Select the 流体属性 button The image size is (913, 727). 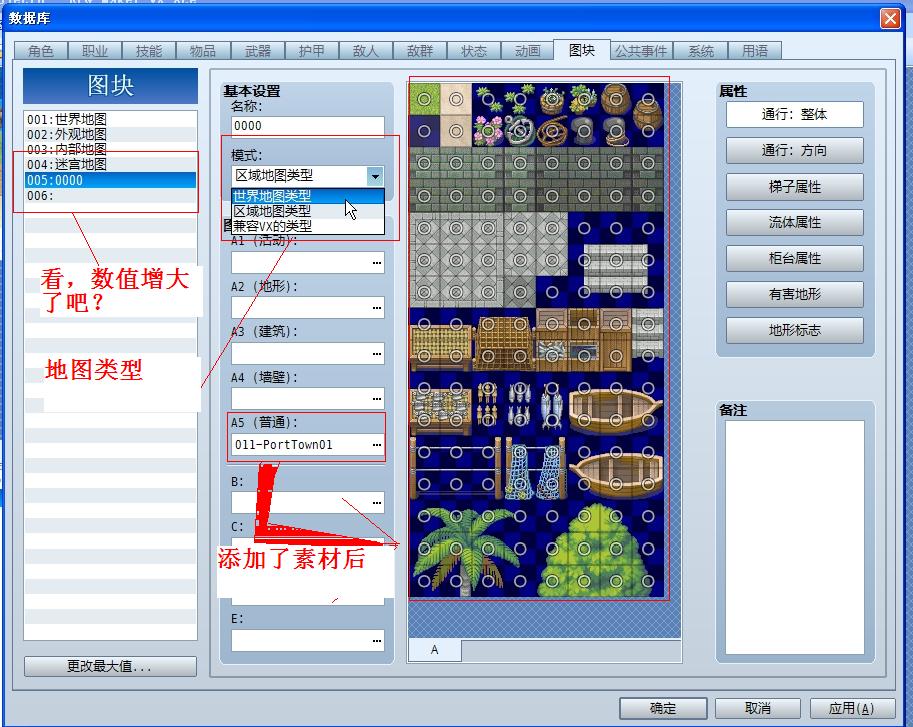[x=794, y=222]
